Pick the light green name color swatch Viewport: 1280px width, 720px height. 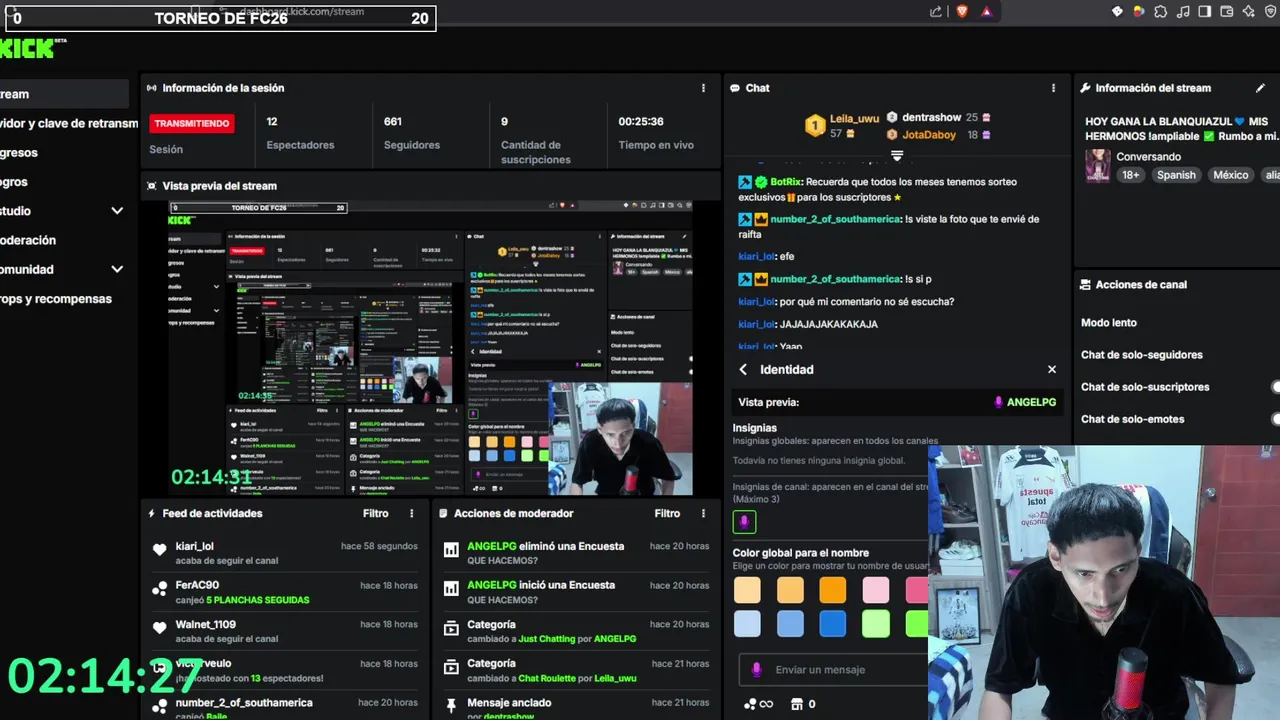click(x=876, y=624)
